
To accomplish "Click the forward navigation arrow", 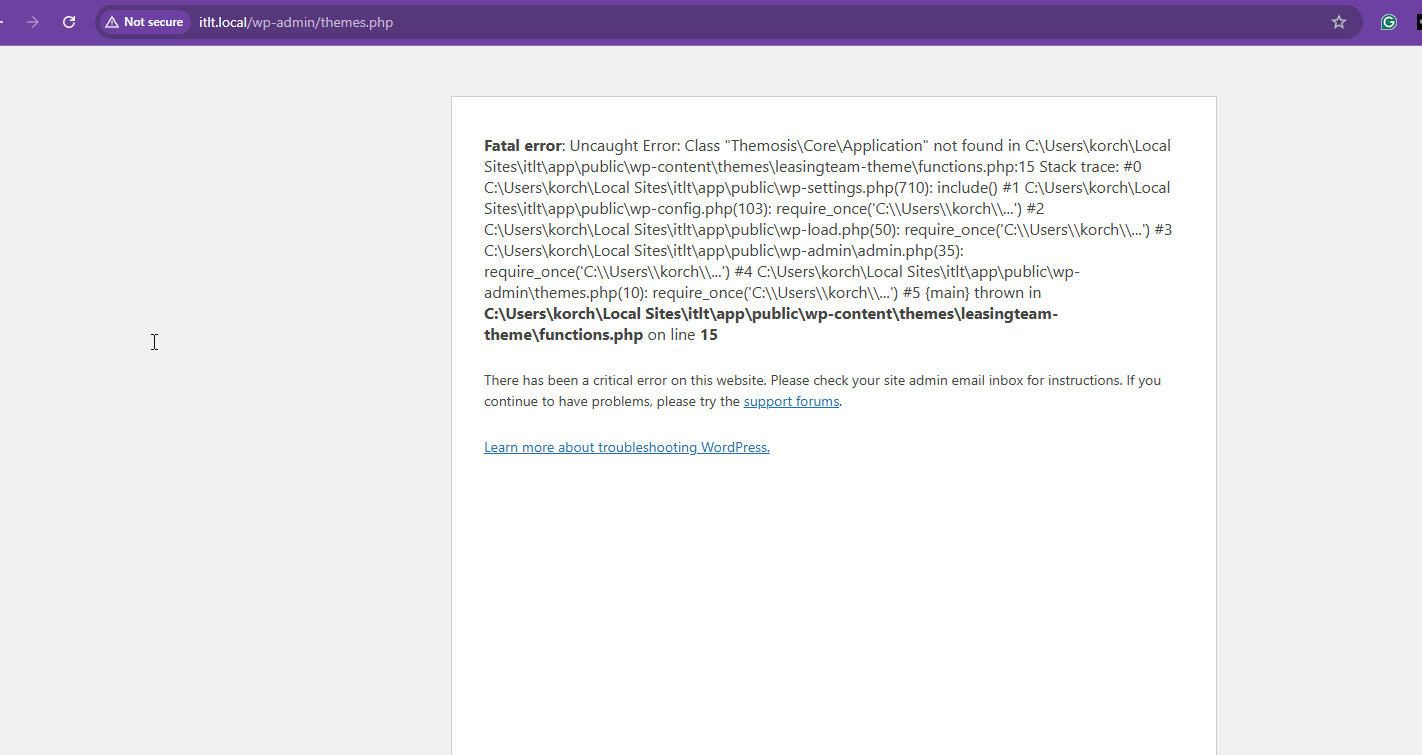I will [33, 22].
